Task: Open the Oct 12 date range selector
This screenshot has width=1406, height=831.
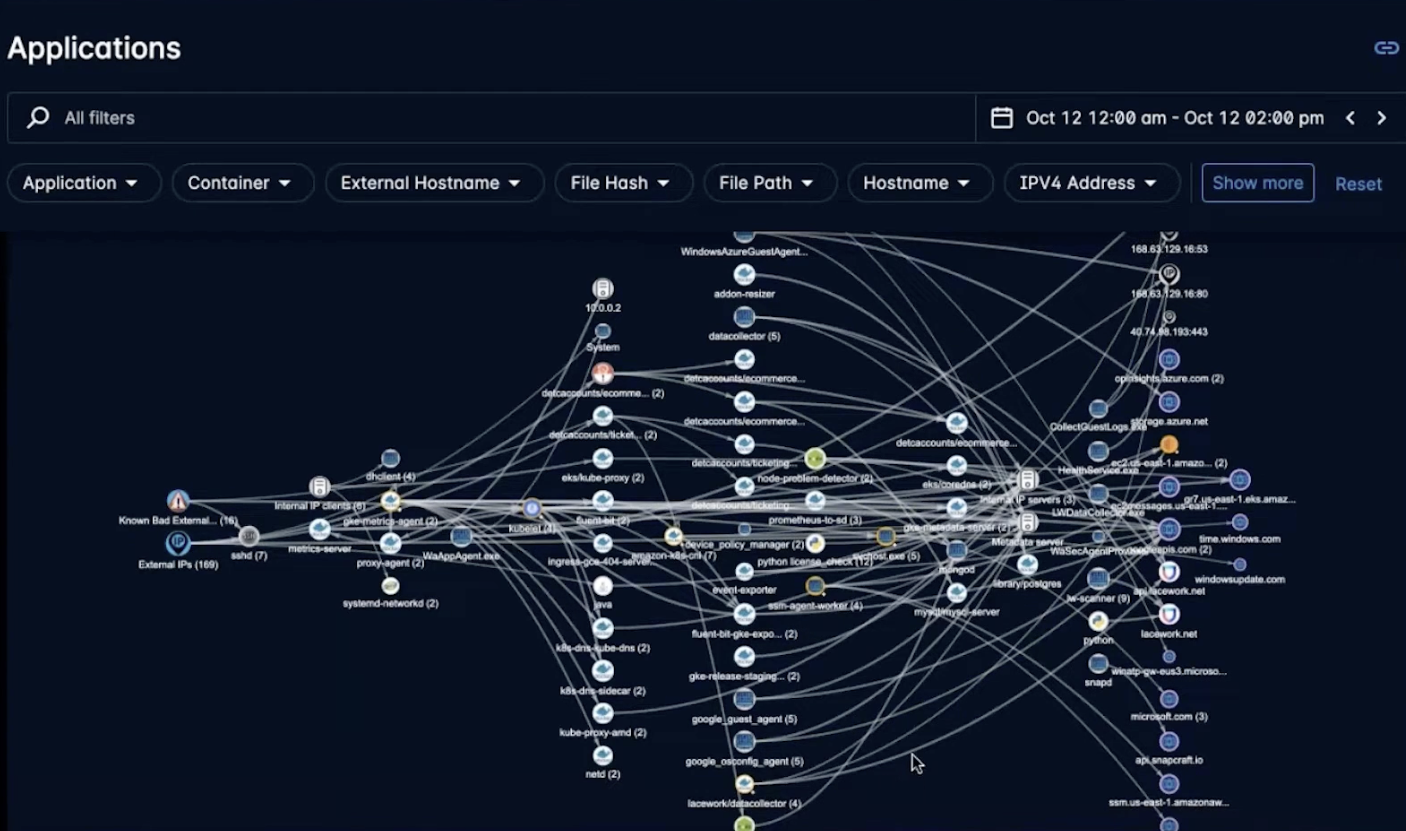Action: [x=1175, y=118]
